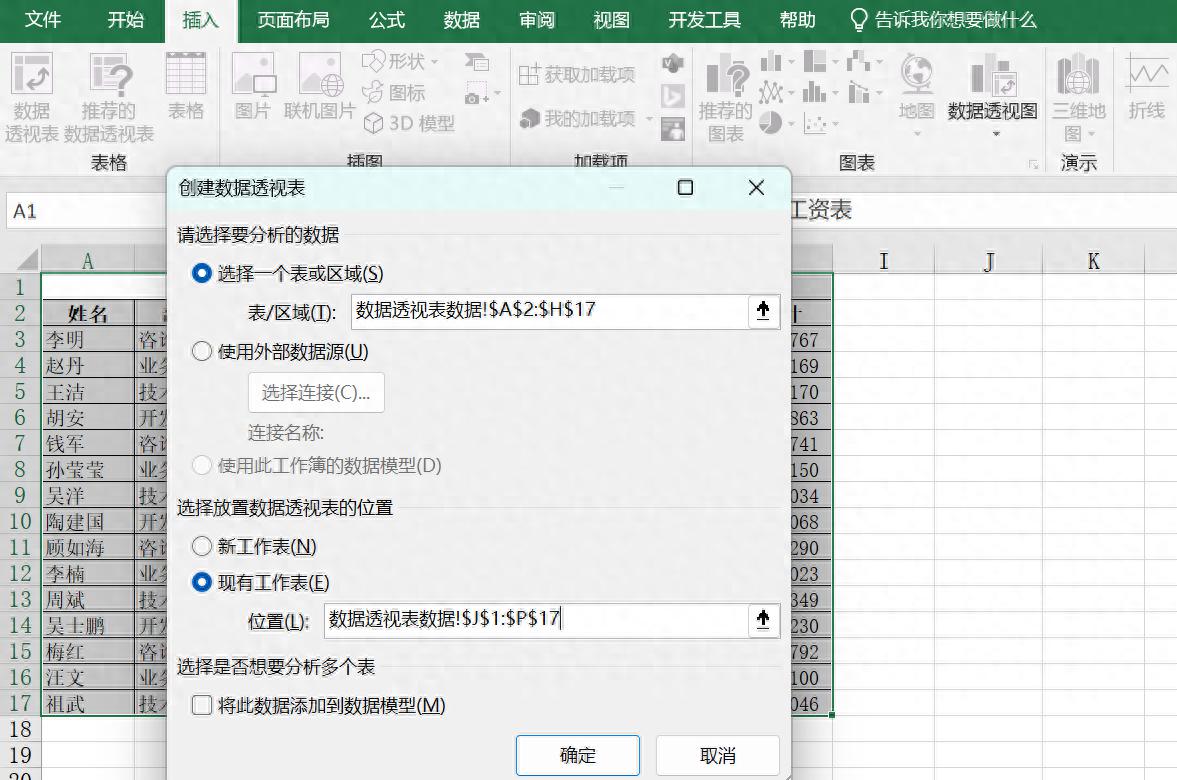Switch to the Home (开始) tab
1177x780 pixels.
click(125, 20)
